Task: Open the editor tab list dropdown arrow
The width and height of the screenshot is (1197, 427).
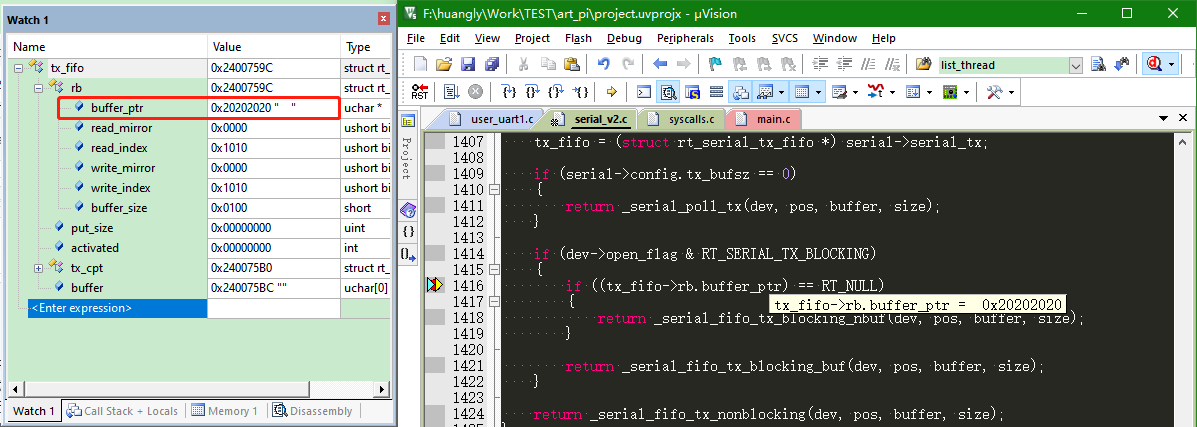Action: [1163, 118]
